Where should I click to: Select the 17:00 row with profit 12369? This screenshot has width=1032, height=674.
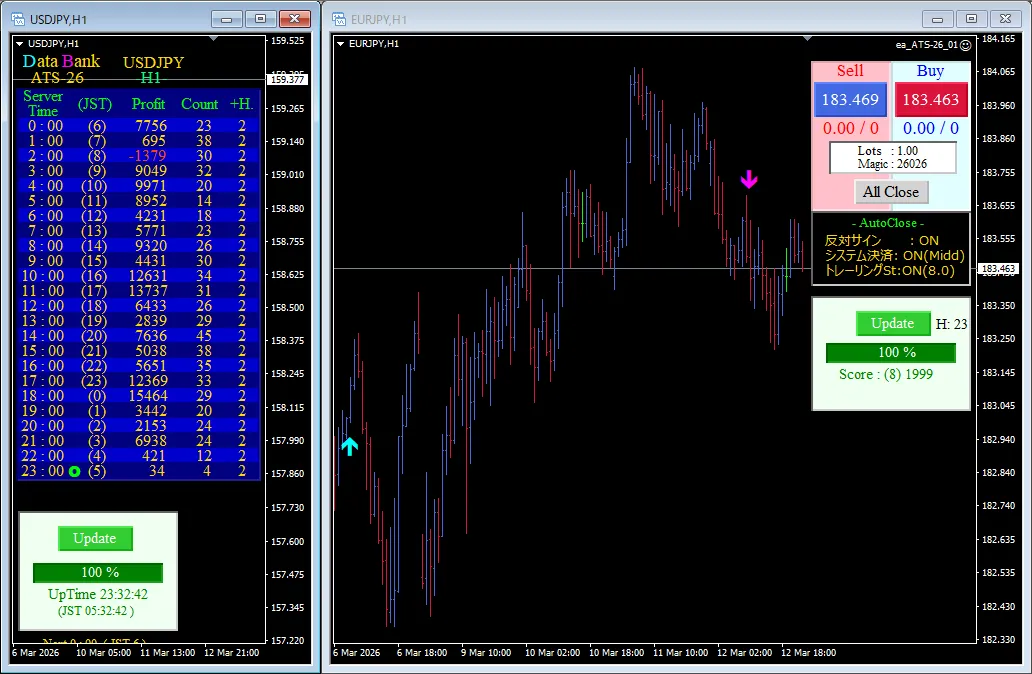point(138,381)
